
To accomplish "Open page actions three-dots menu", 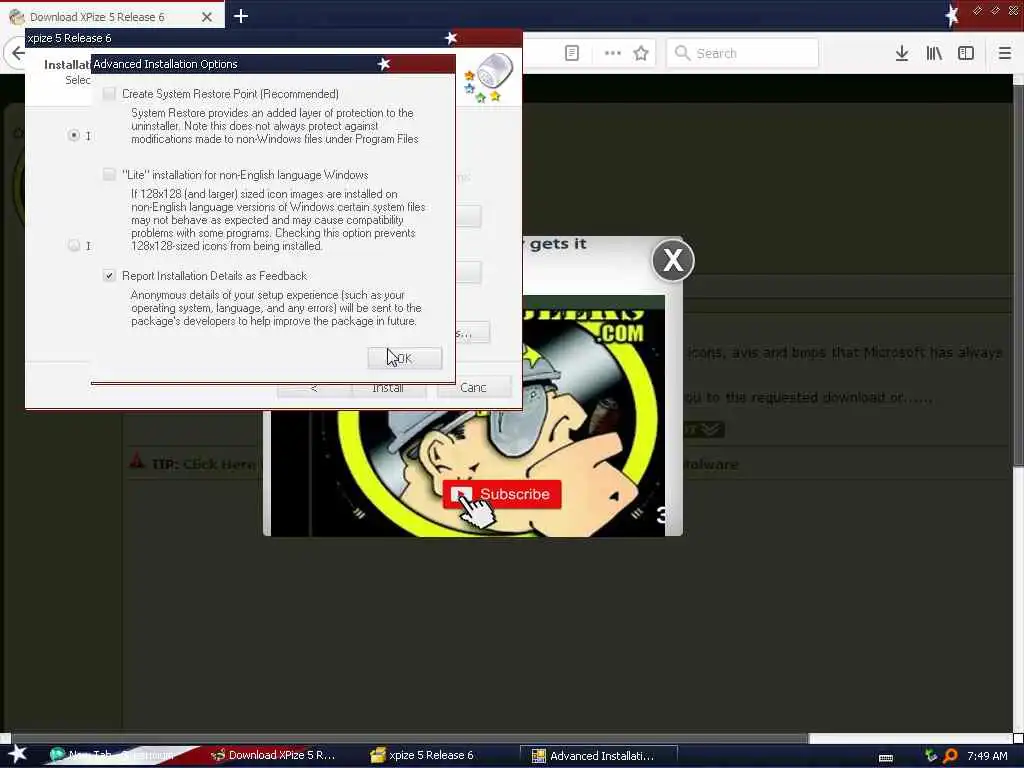I will point(613,53).
